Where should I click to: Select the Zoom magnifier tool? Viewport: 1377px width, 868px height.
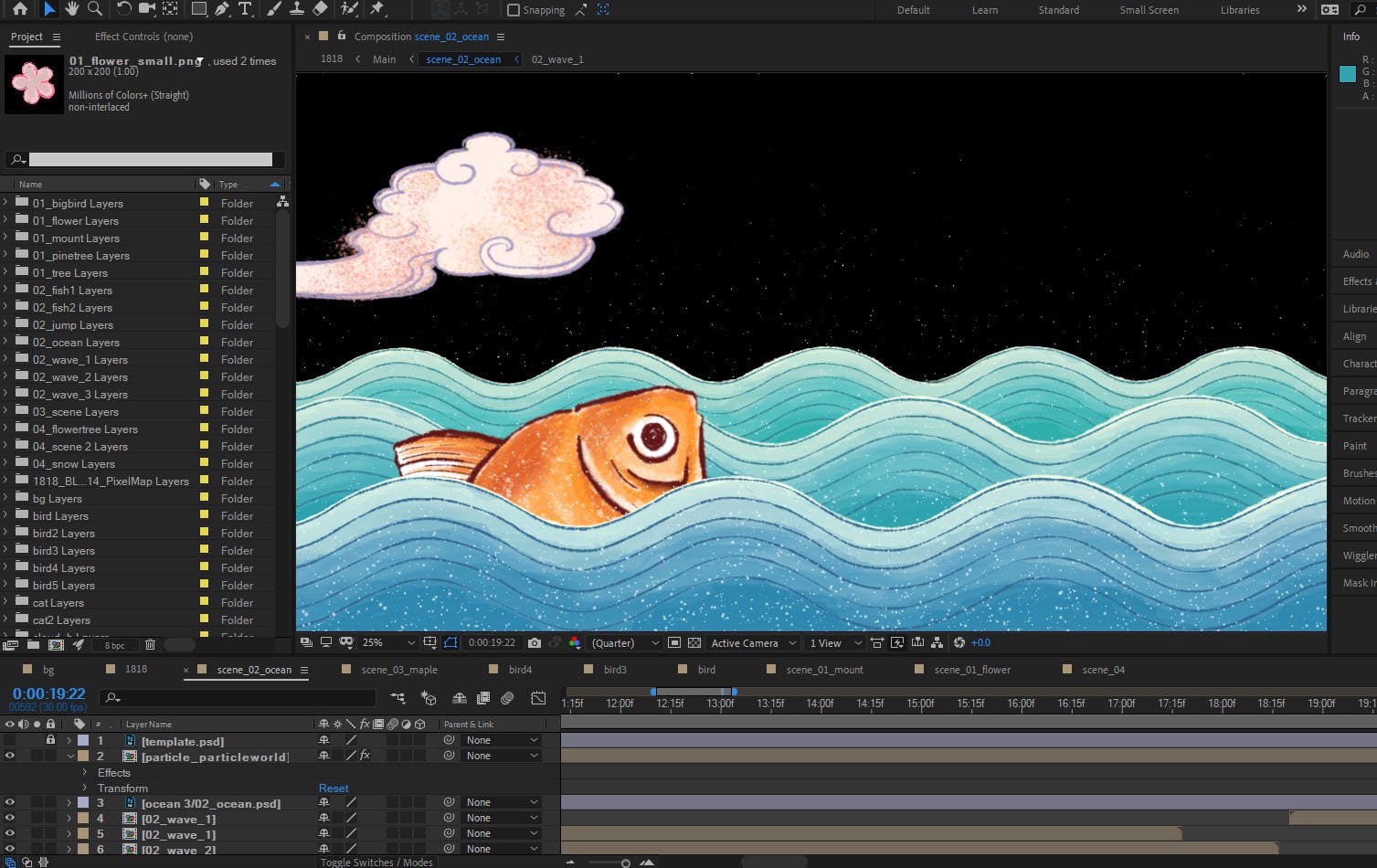pyautogui.click(x=95, y=9)
